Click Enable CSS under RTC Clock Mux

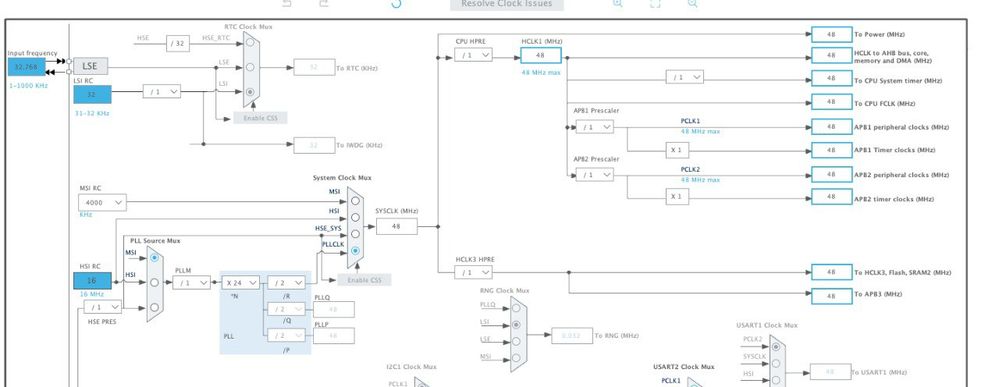(x=260, y=118)
